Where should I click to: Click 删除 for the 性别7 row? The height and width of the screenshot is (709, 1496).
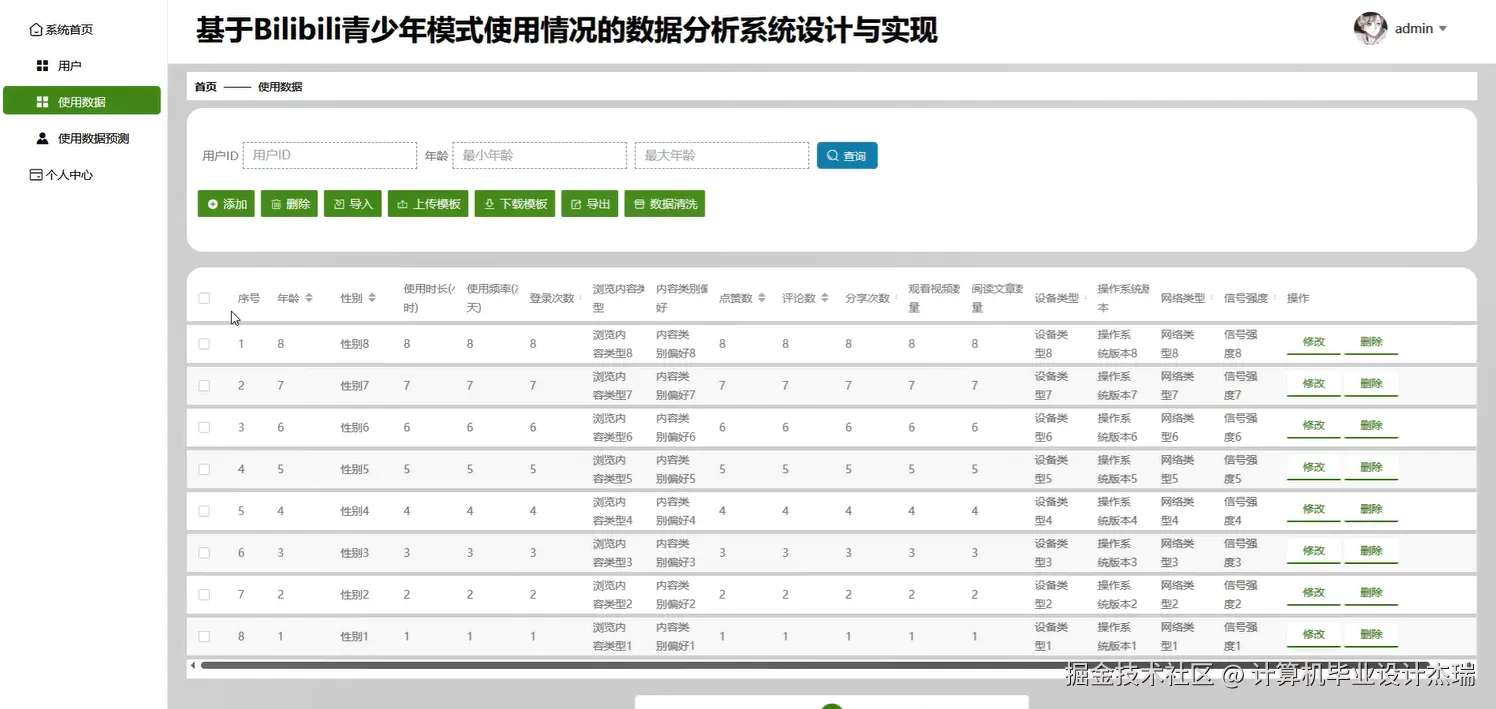pyautogui.click(x=1371, y=384)
